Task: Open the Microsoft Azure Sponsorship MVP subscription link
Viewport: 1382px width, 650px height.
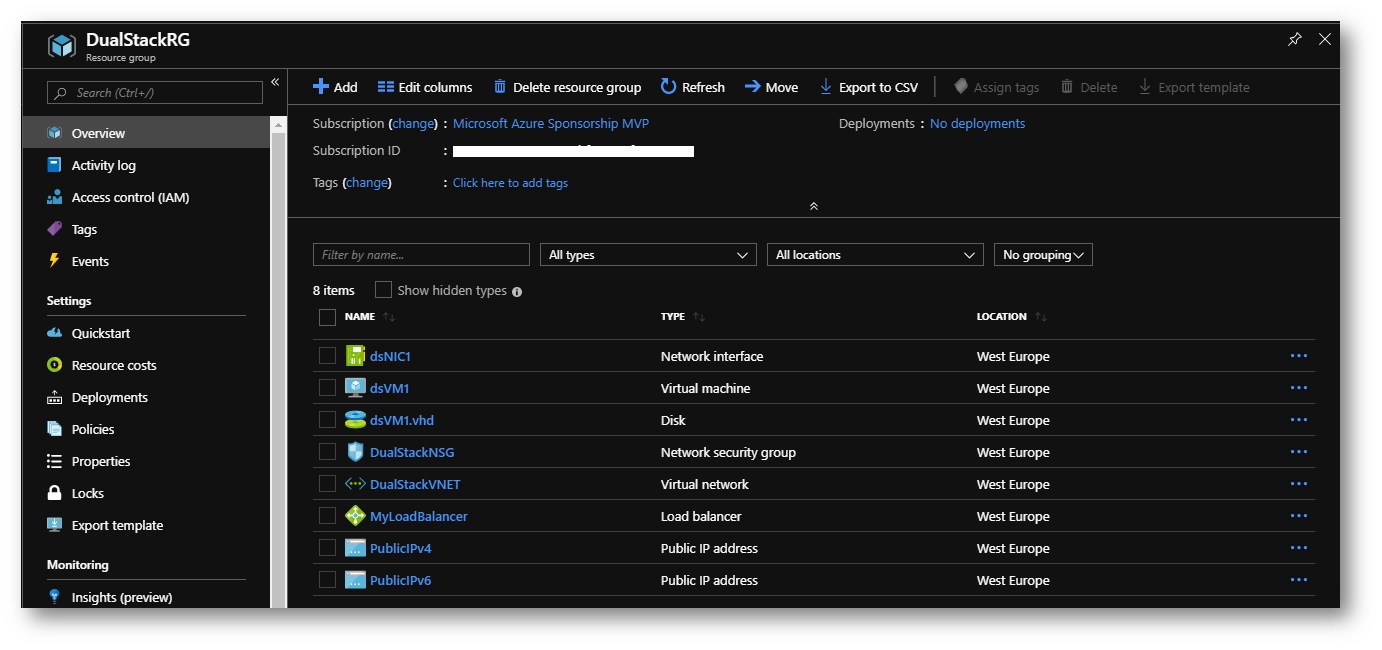Action: click(x=551, y=124)
